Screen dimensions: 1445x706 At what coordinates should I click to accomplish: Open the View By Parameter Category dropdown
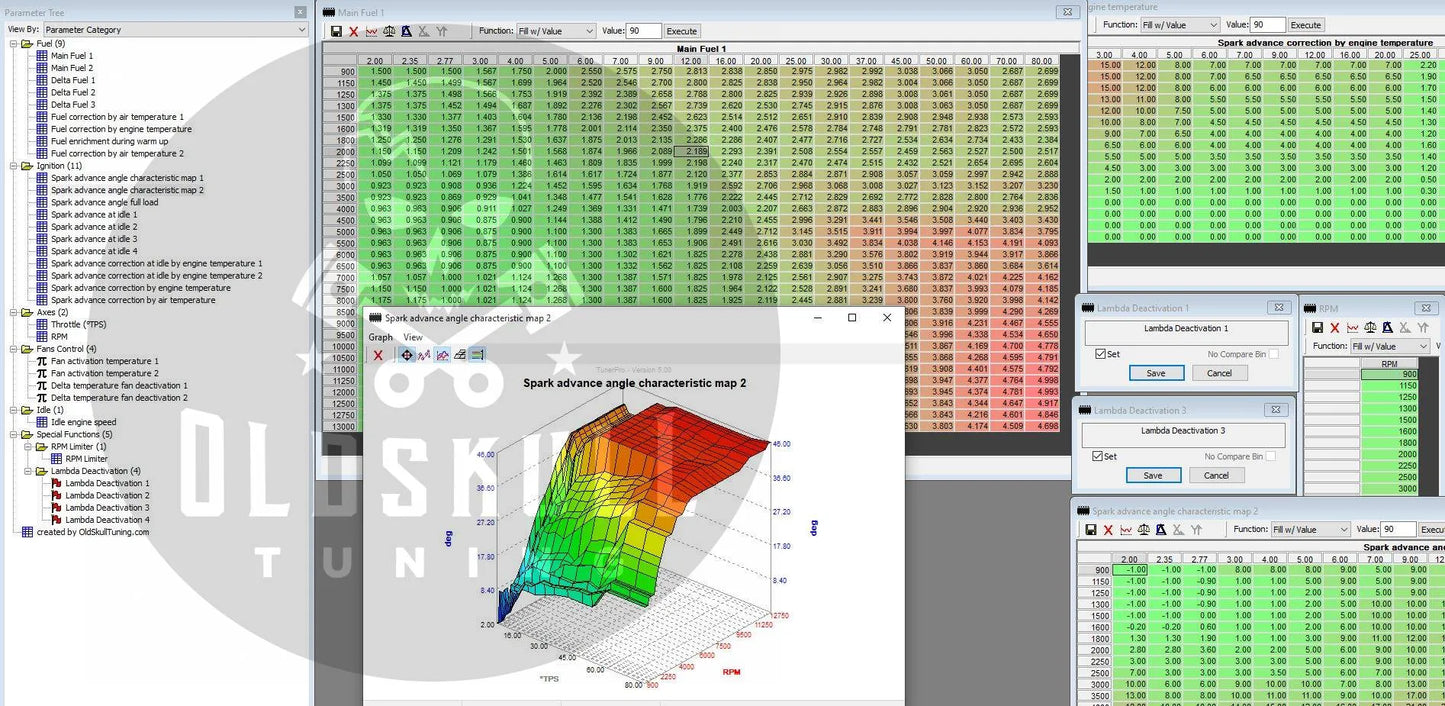point(175,30)
